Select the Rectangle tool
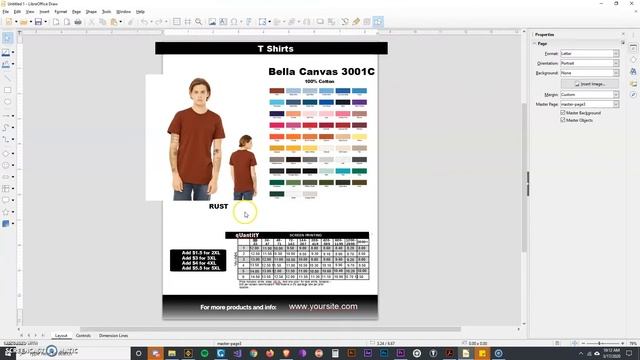Viewport: 640px width, 360px height. (x=7, y=90)
